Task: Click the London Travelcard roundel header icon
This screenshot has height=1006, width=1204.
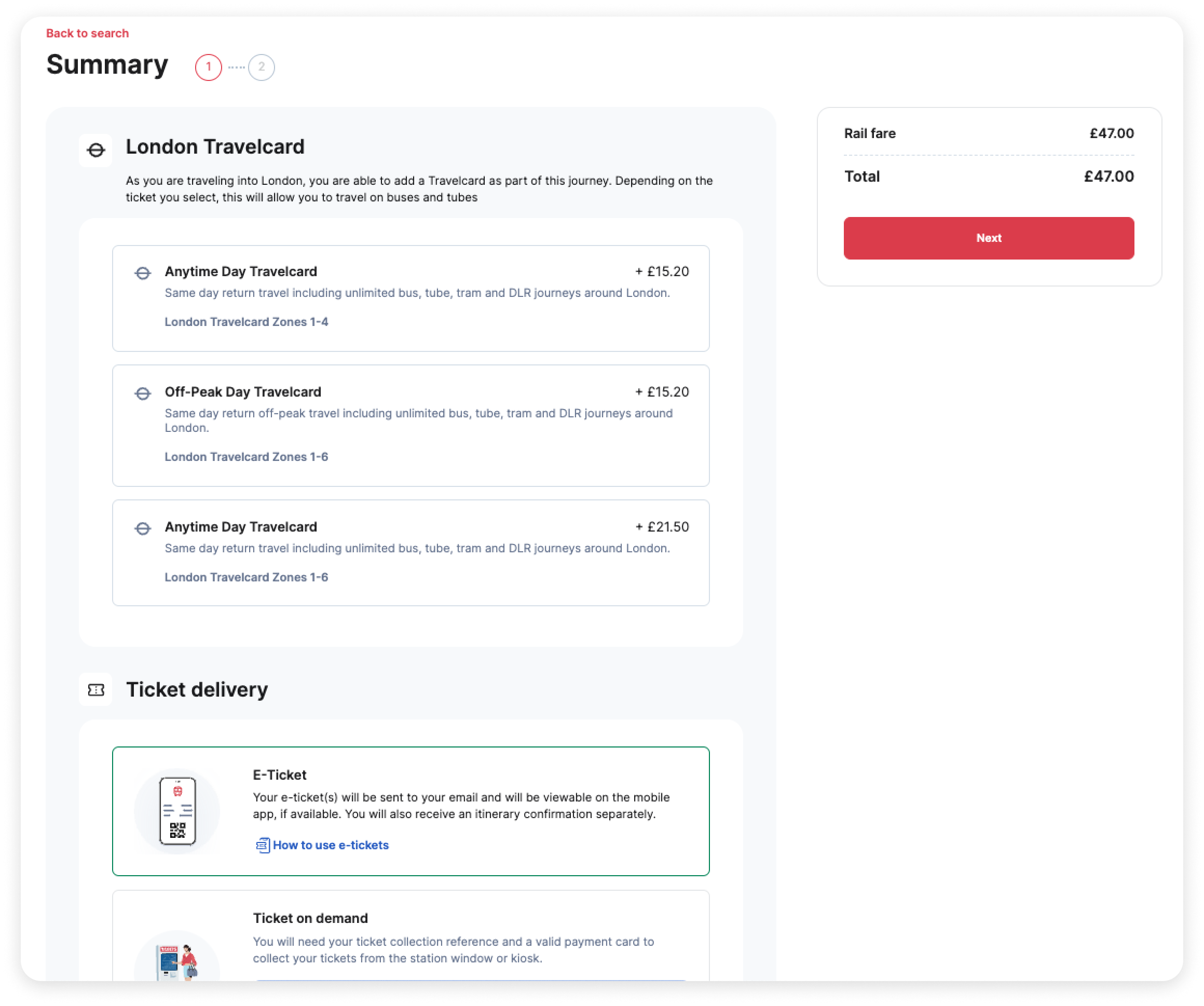Action: tap(95, 150)
